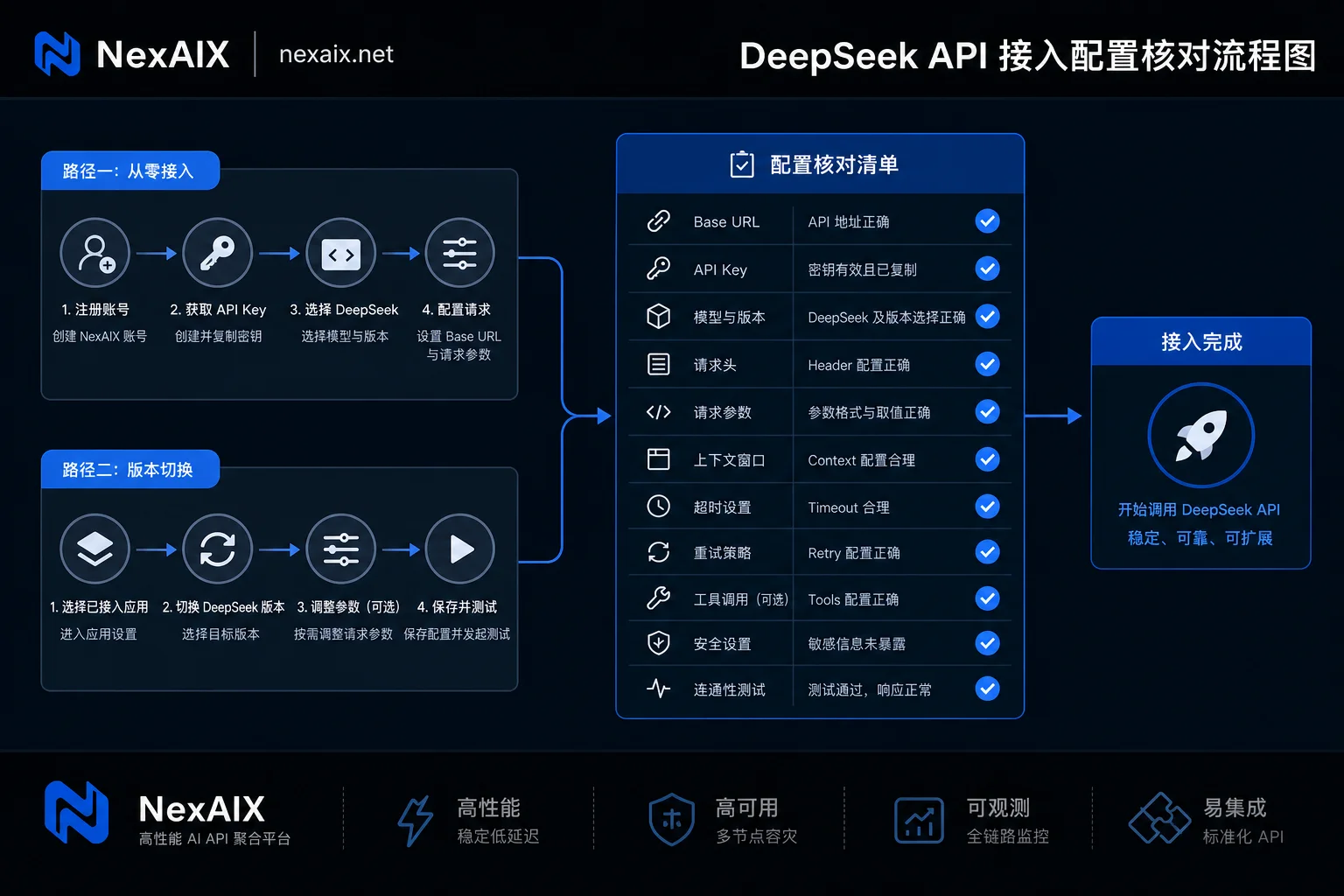Click the link icon in the Base URL row

click(659, 221)
